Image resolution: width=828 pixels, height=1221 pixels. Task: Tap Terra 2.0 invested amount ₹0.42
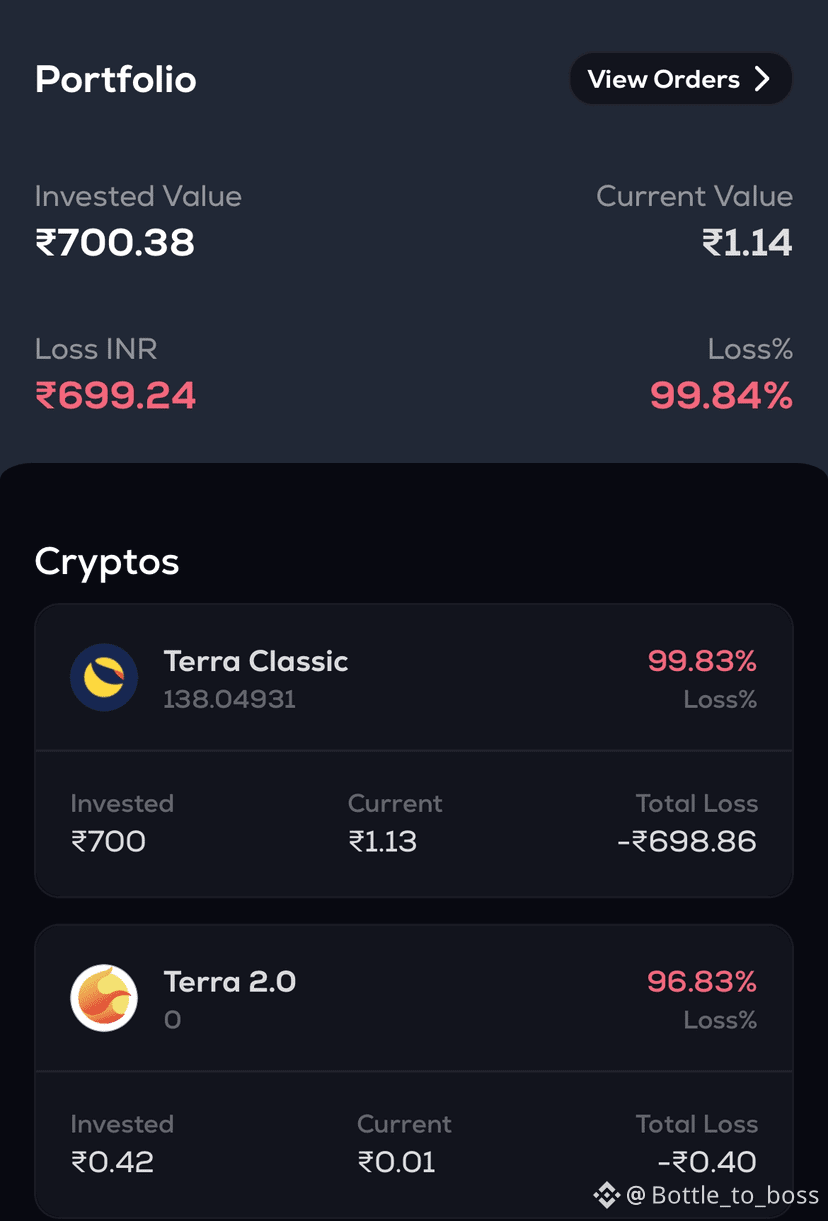tap(112, 1162)
